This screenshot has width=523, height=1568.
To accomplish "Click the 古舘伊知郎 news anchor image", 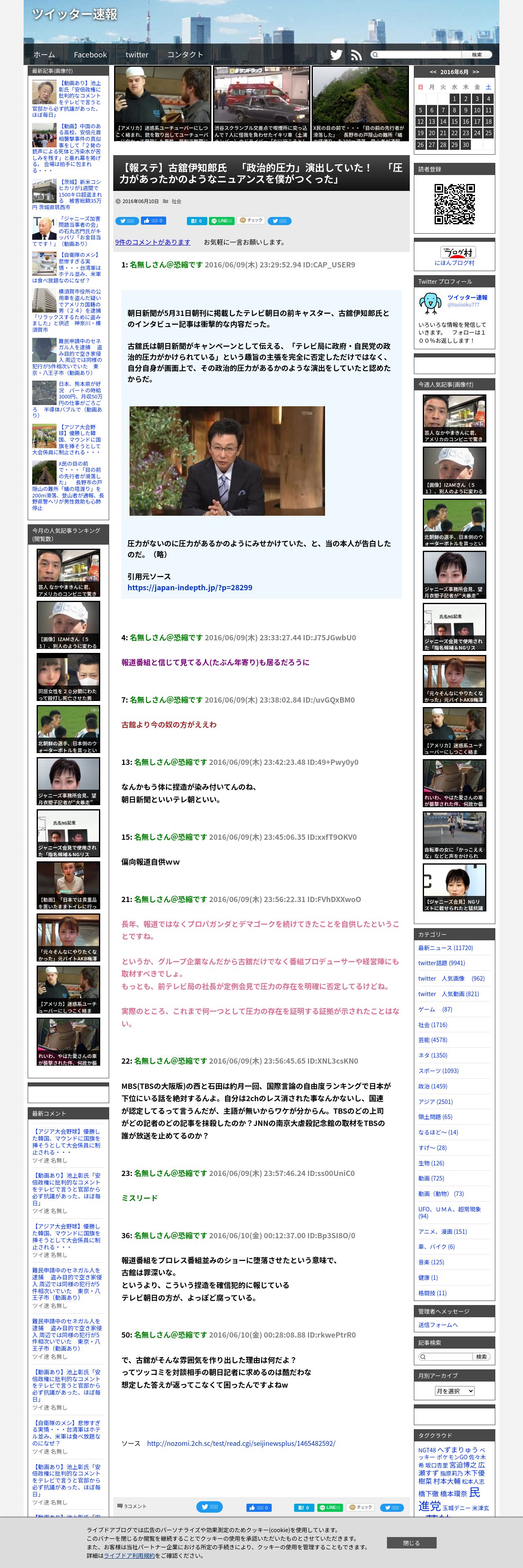I will pos(227,461).
